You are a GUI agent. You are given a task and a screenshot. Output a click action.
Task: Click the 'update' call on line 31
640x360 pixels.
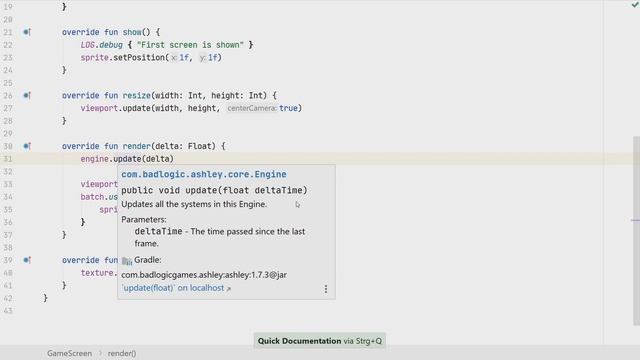127,159
